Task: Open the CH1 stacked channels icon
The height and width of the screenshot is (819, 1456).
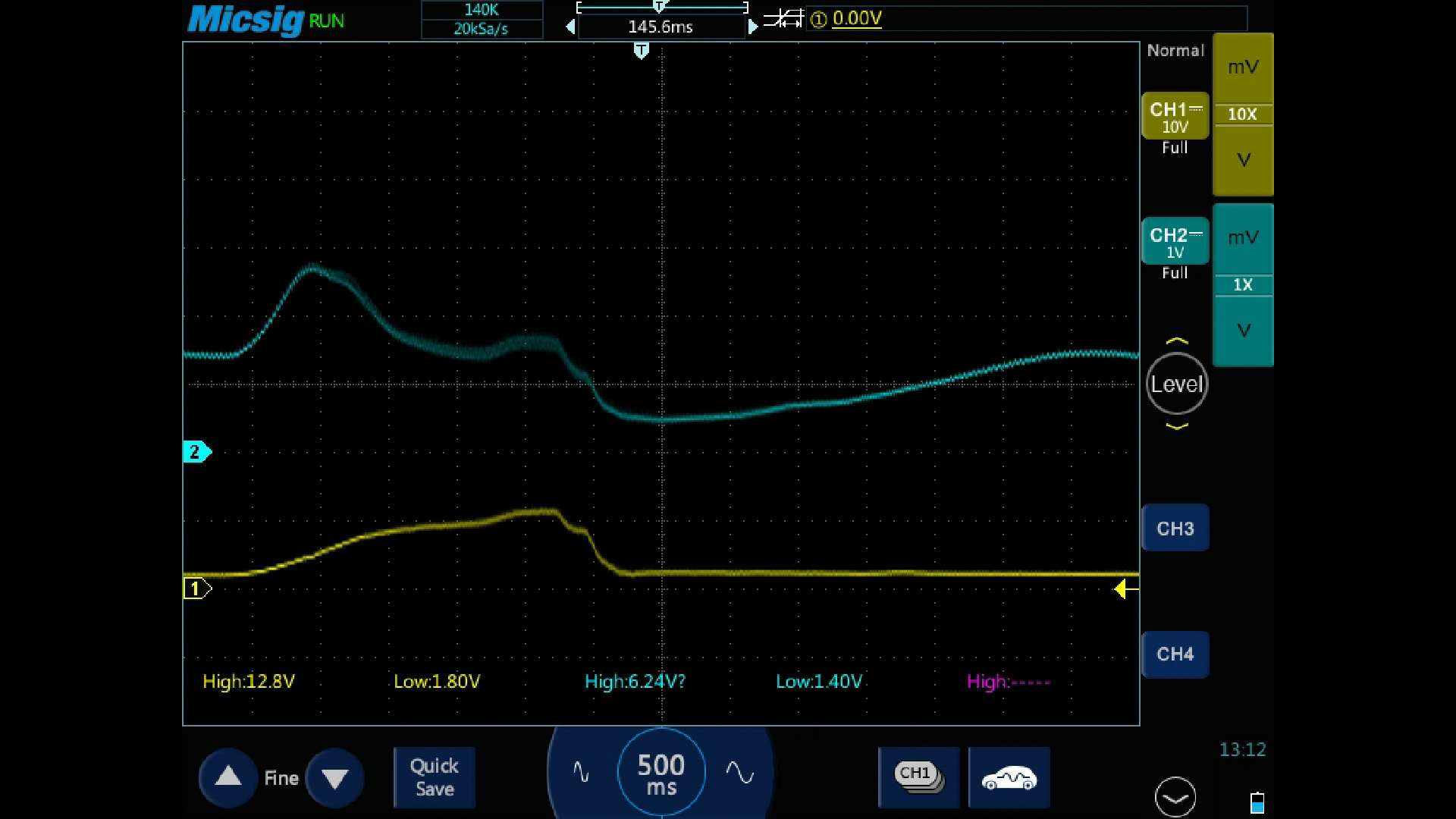Action: pos(919,777)
